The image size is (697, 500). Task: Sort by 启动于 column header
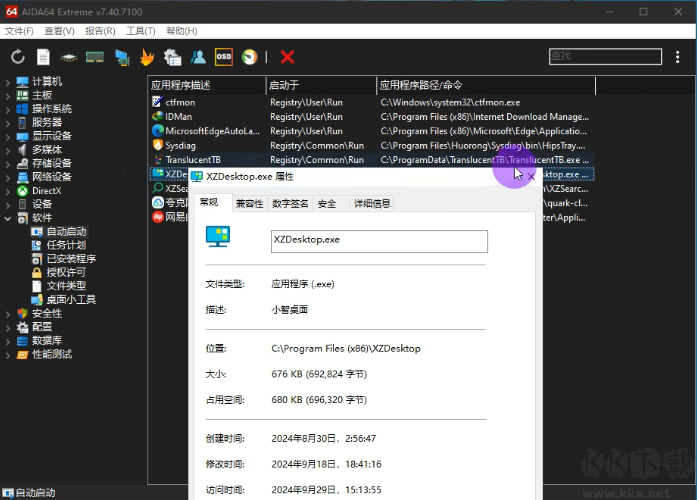tap(321, 85)
